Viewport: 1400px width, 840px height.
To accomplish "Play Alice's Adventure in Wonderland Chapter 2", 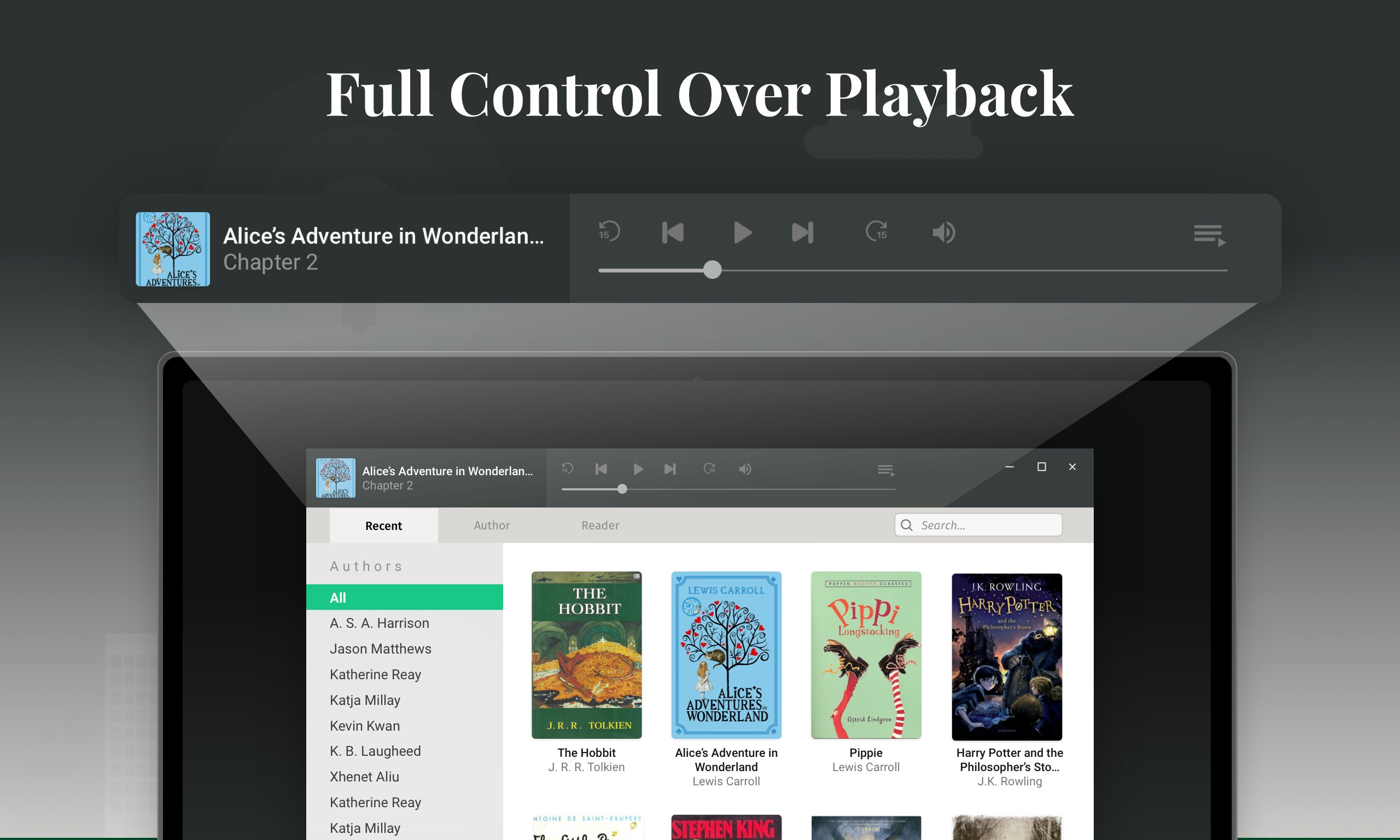I will click(x=744, y=232).
